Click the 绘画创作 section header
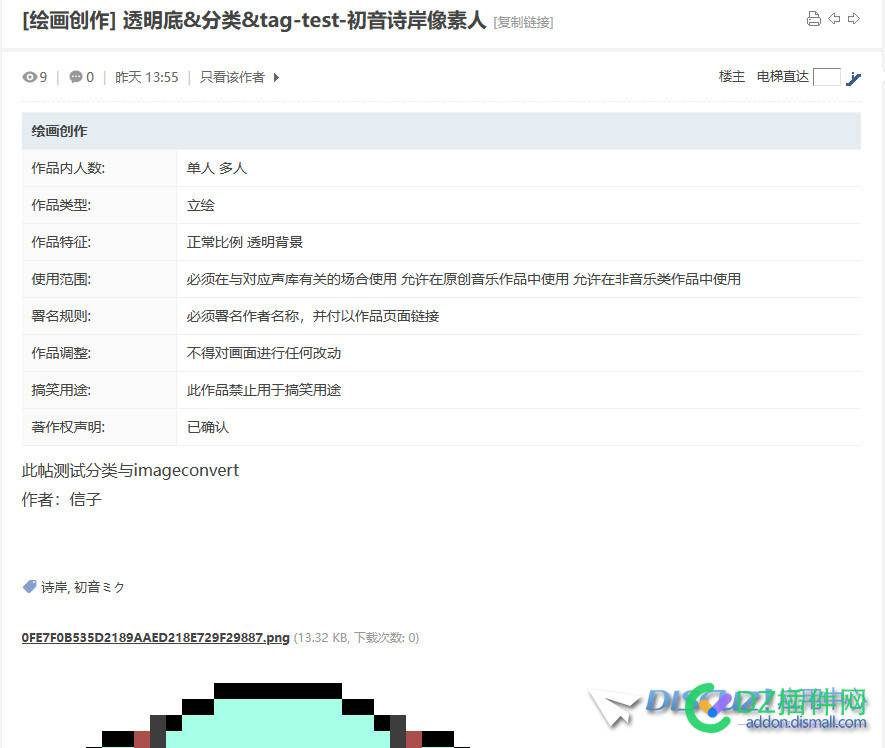Image resolution: width=885 pixels, height=748 pixels. tap(58, 131)
